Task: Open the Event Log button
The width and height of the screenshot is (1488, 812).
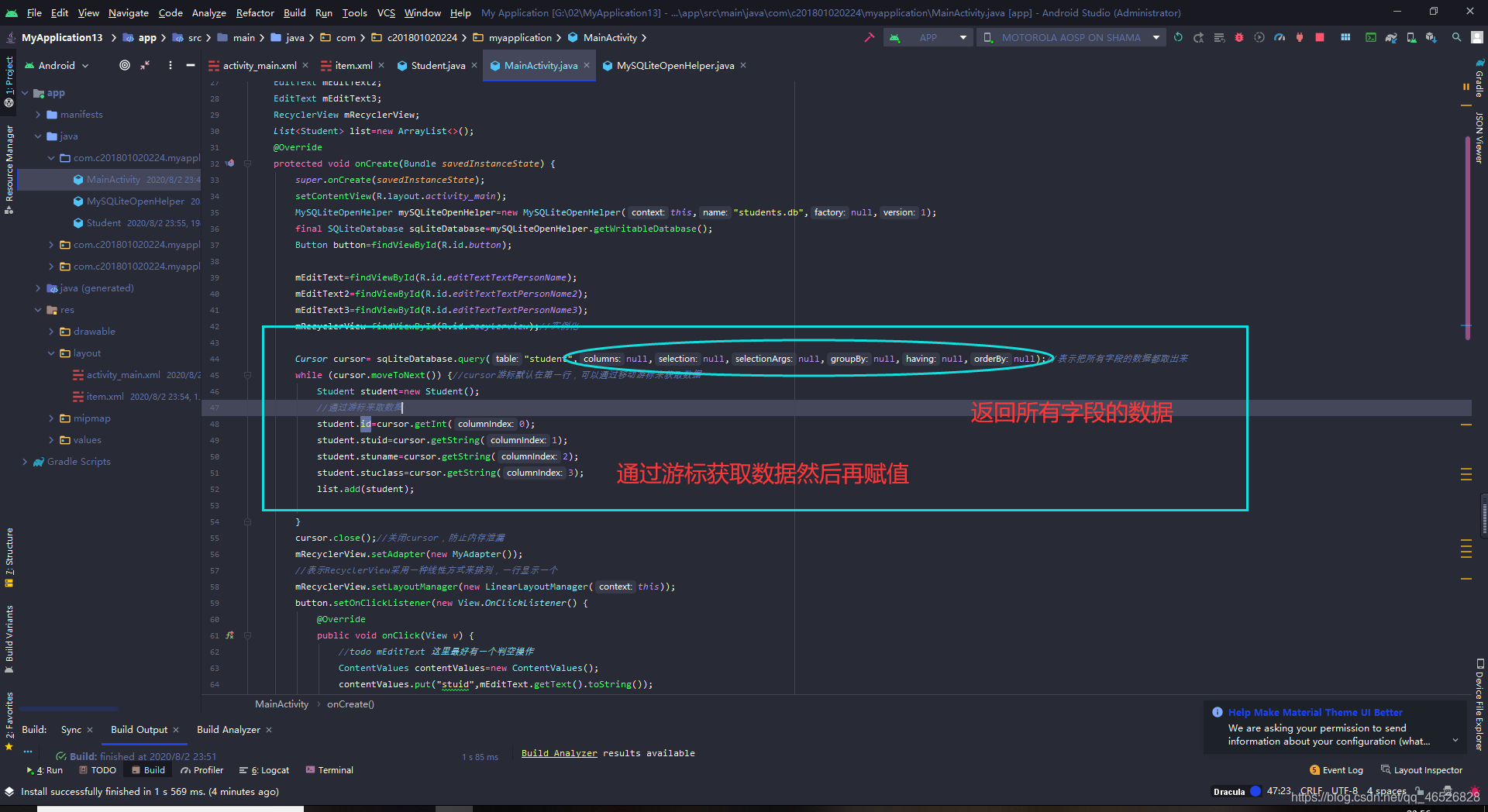Action: pyautogui.click(x=1336, y=769)
